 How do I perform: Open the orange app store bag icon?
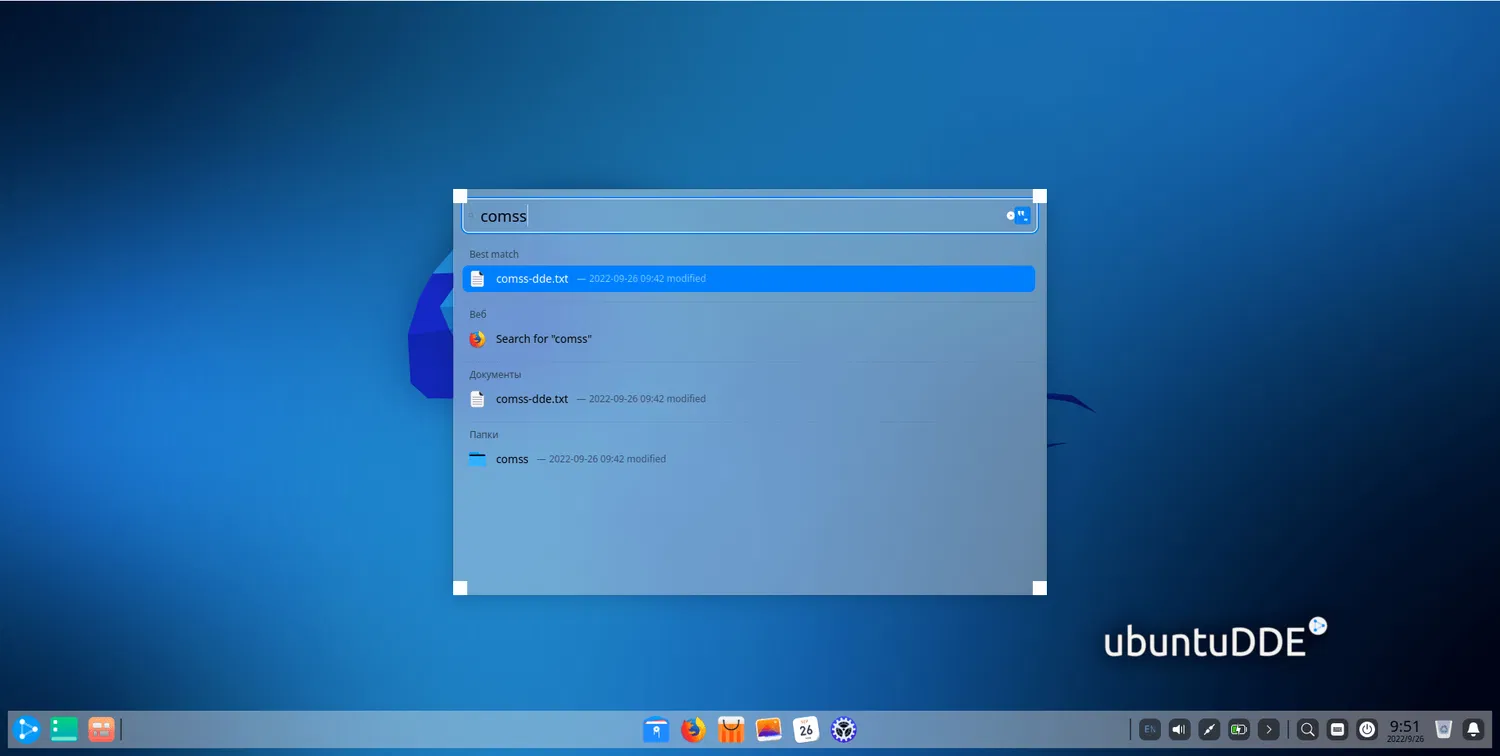pos(731,729)
